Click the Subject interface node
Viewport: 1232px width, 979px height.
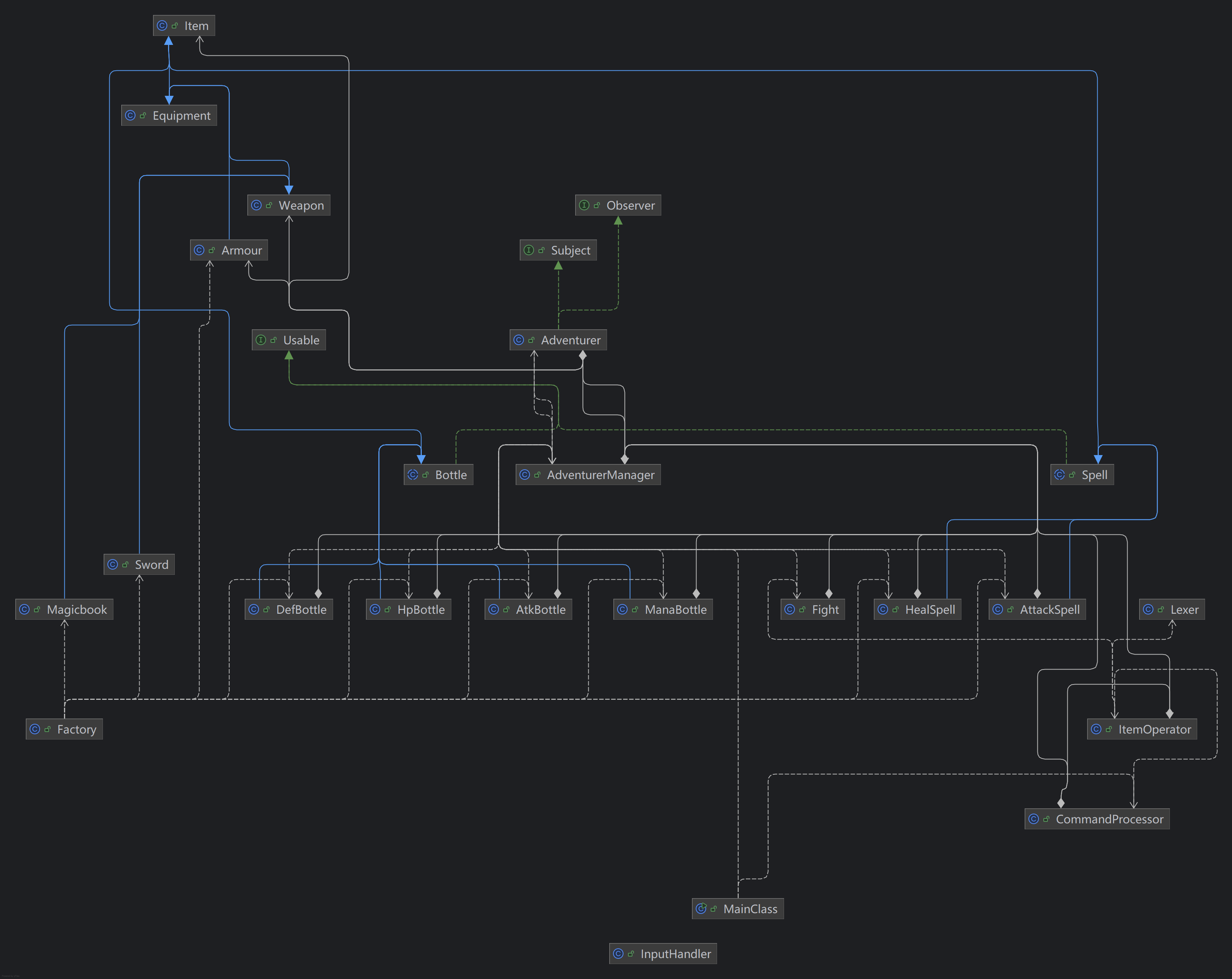(x=558, y=250)
